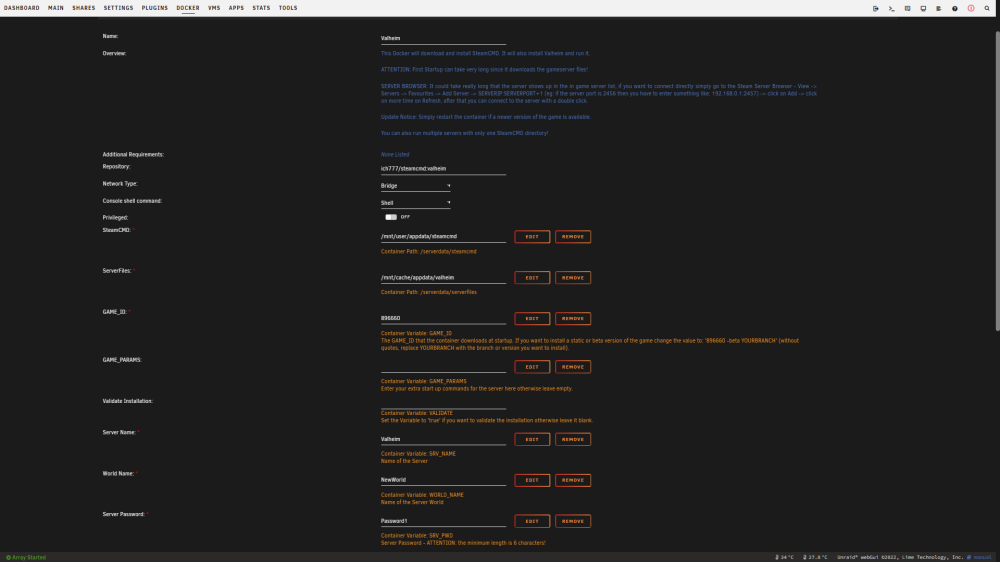Click the search magnifier icon
Viewport: 1000px width, 562px height.
(987, 8)
